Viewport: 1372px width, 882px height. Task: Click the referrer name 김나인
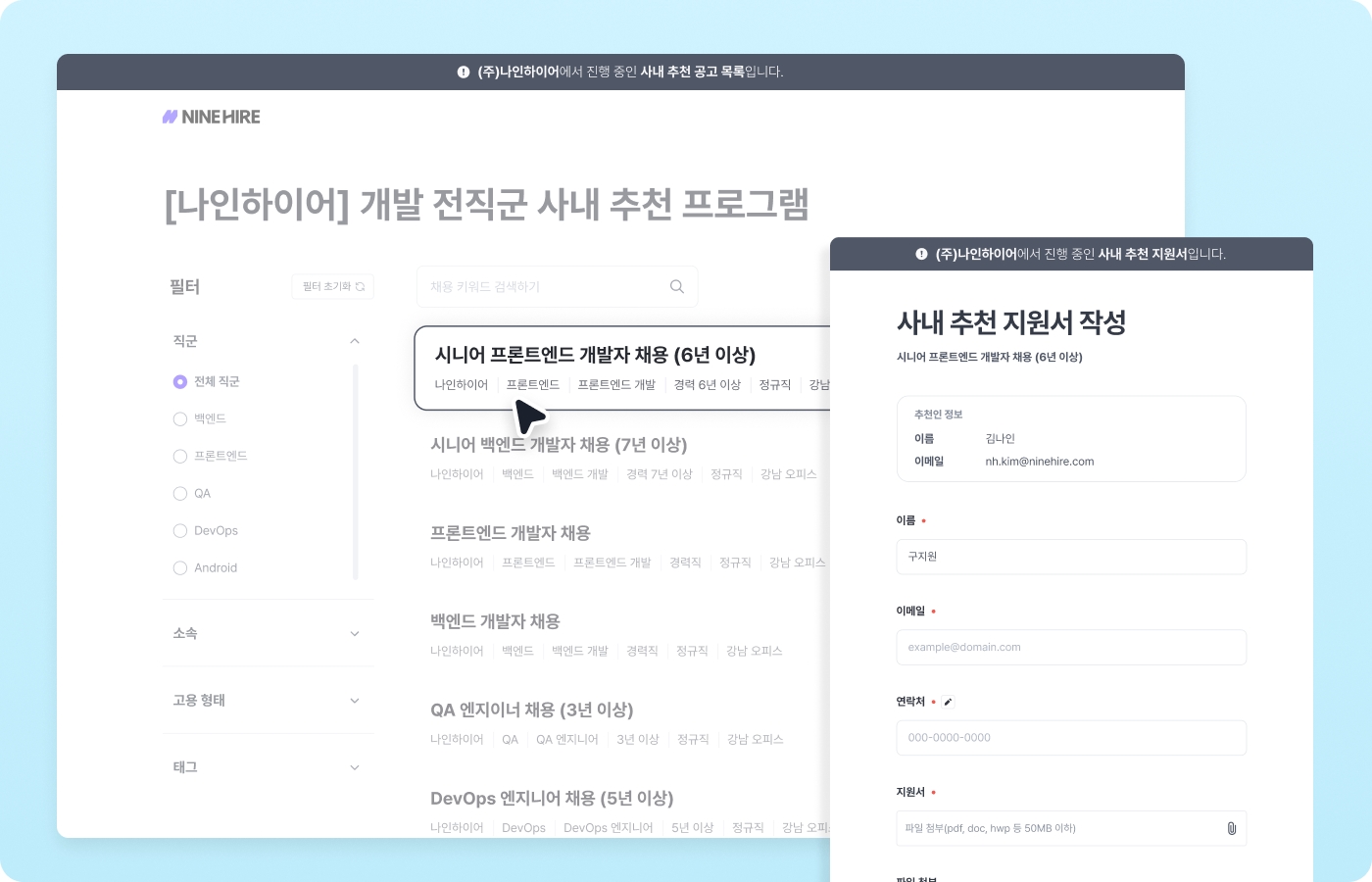[x=1001, y=439]
